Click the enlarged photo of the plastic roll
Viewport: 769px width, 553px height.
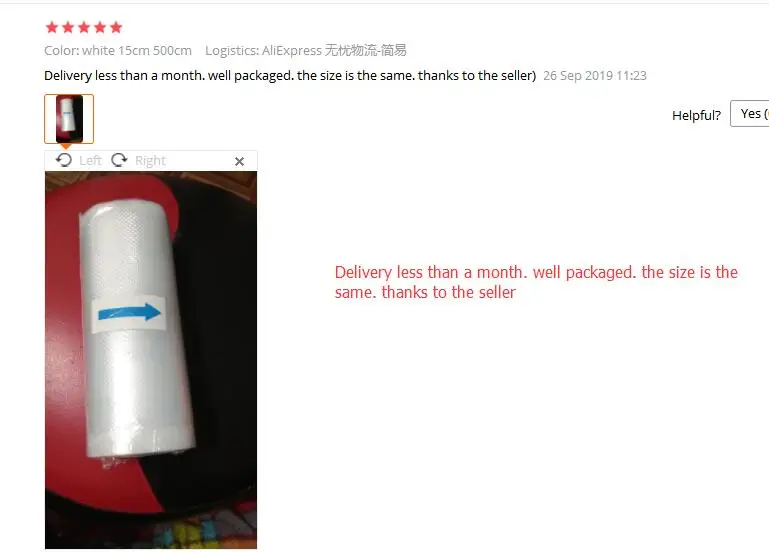coord(151,360)
